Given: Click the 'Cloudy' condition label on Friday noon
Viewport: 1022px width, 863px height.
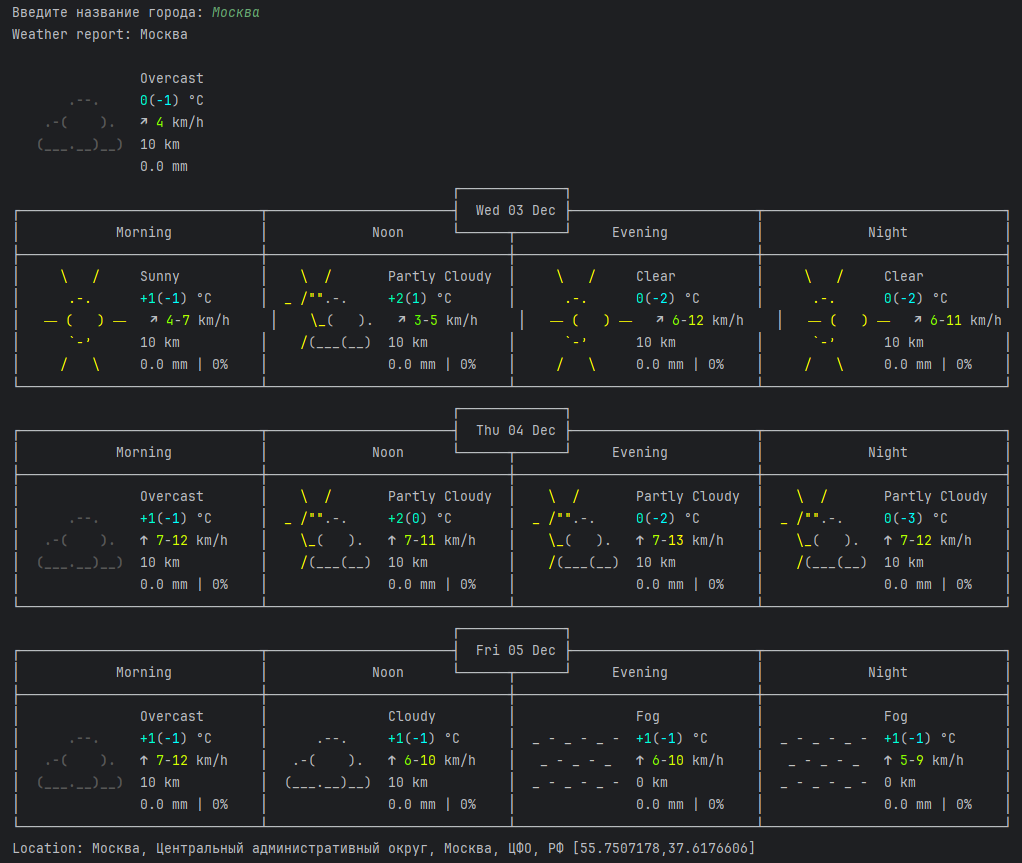Looking at the screenshot, I should pyautogui.click(x=411, y=716).
